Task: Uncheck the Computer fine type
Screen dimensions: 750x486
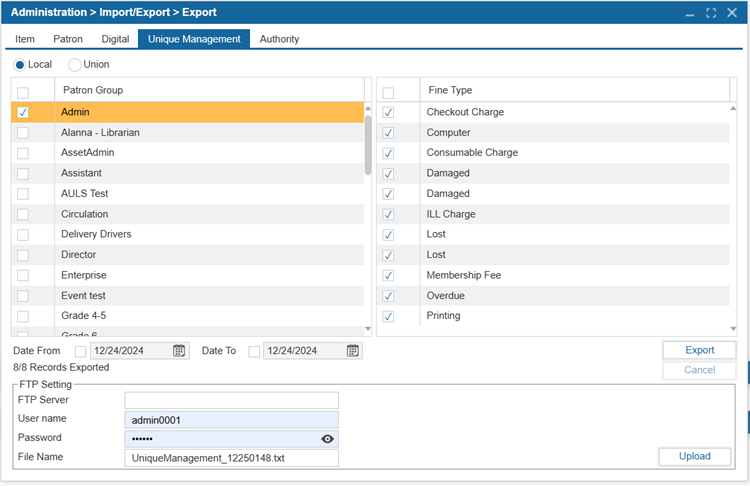Action: coord(388,133)
